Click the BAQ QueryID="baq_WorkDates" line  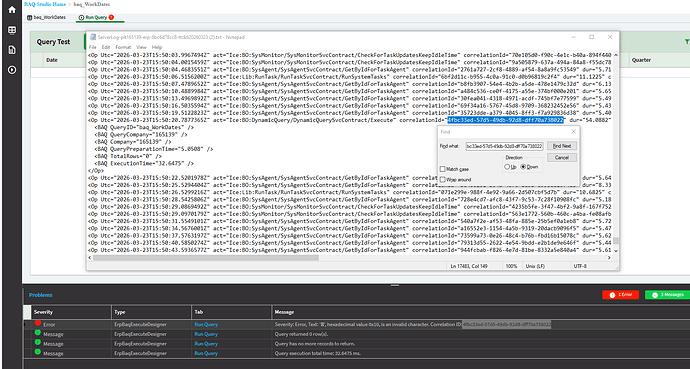[x=144, y=127]
